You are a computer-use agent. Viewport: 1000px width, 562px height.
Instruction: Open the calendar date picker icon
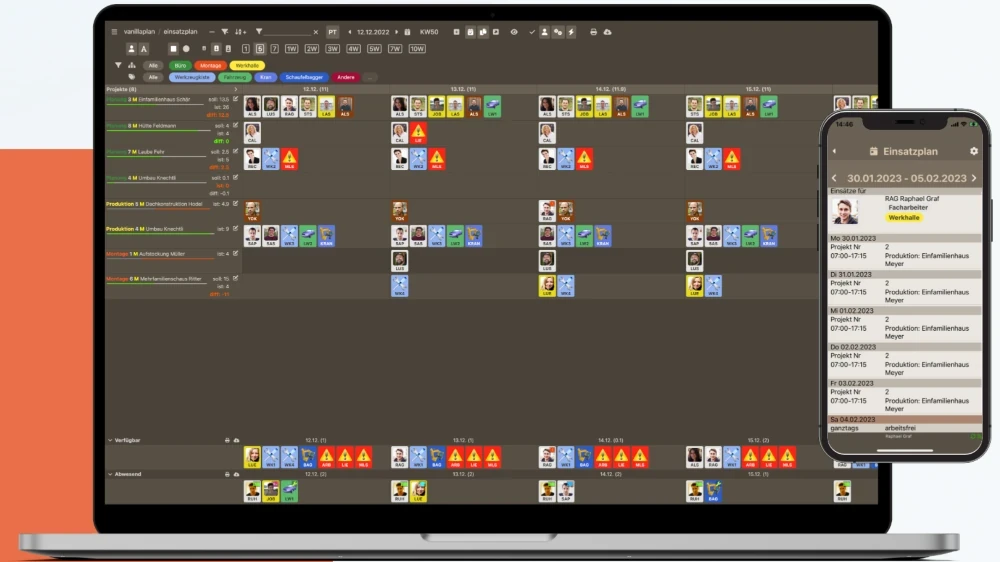coord(407,32)
